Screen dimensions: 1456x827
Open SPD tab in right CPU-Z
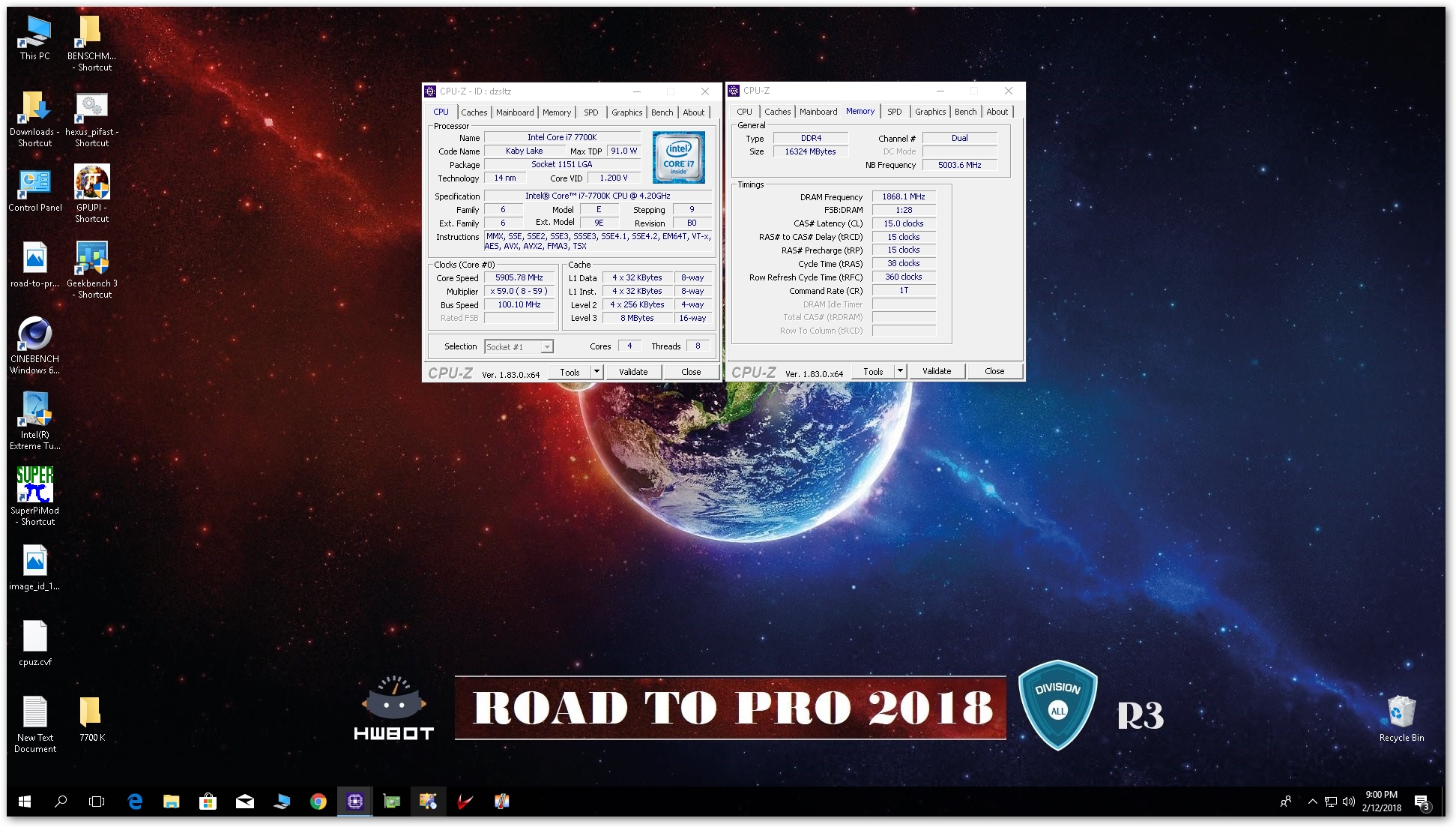(x=895, y=112)
